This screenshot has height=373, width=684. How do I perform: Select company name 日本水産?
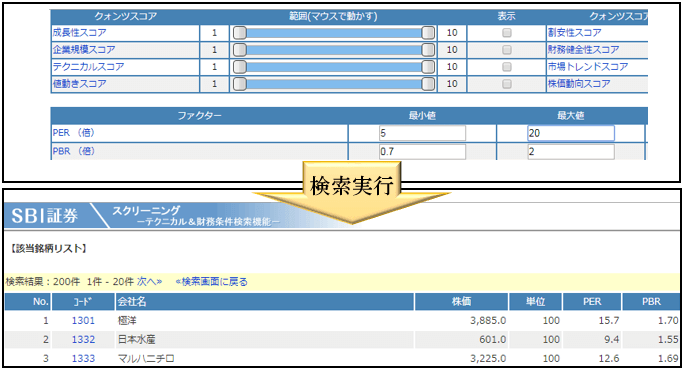tap(137, 339)
